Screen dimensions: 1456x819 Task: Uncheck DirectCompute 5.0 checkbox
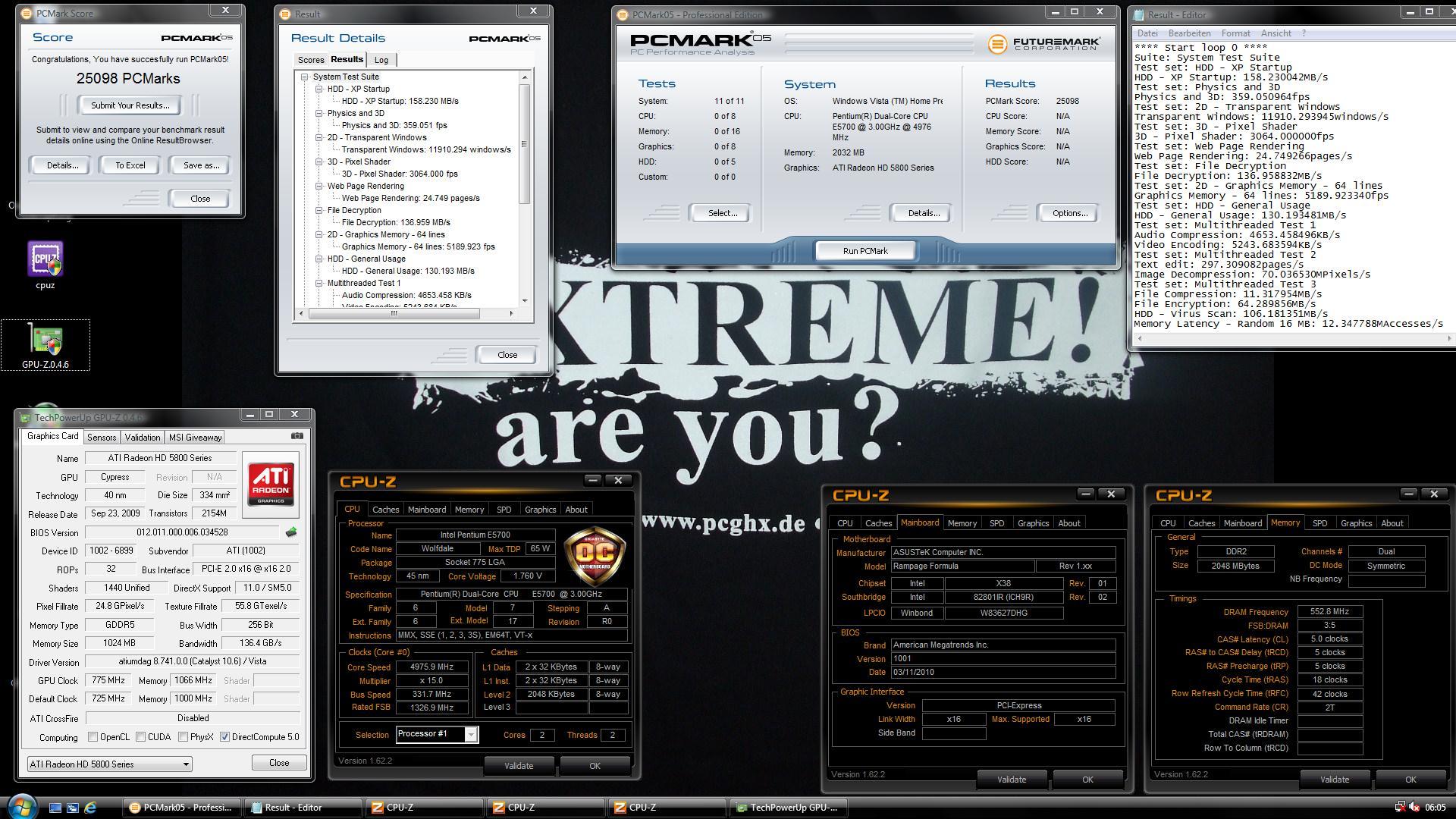click(x=224, y=737)
